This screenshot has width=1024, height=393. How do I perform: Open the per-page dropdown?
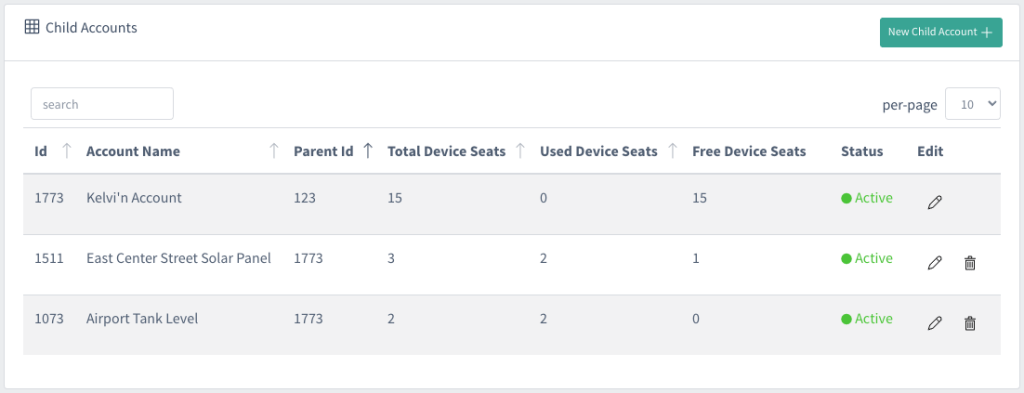pos(972,104)
